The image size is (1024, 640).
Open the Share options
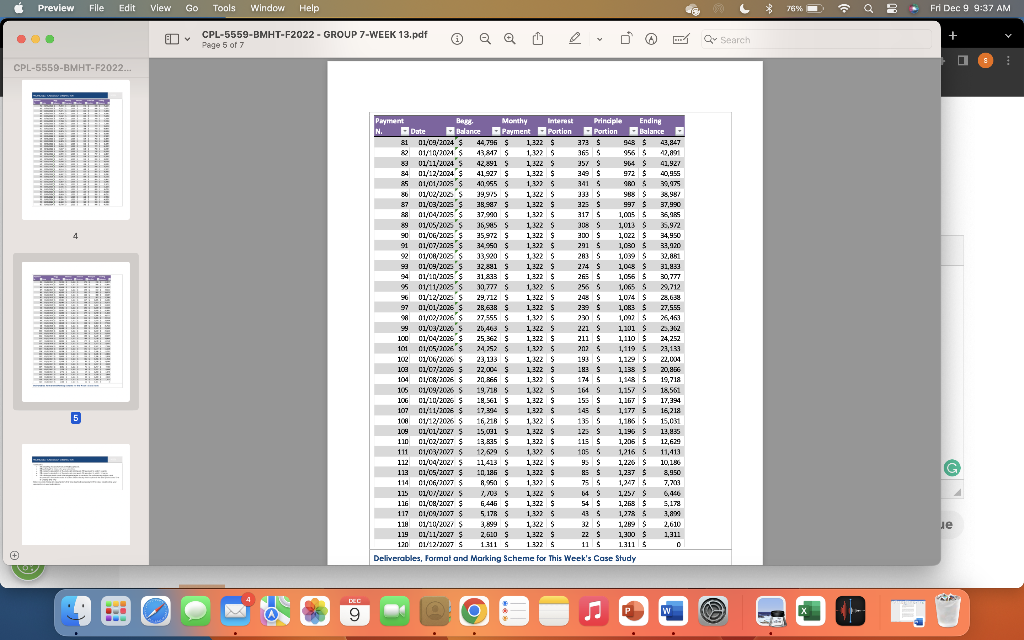pos(538,39)
